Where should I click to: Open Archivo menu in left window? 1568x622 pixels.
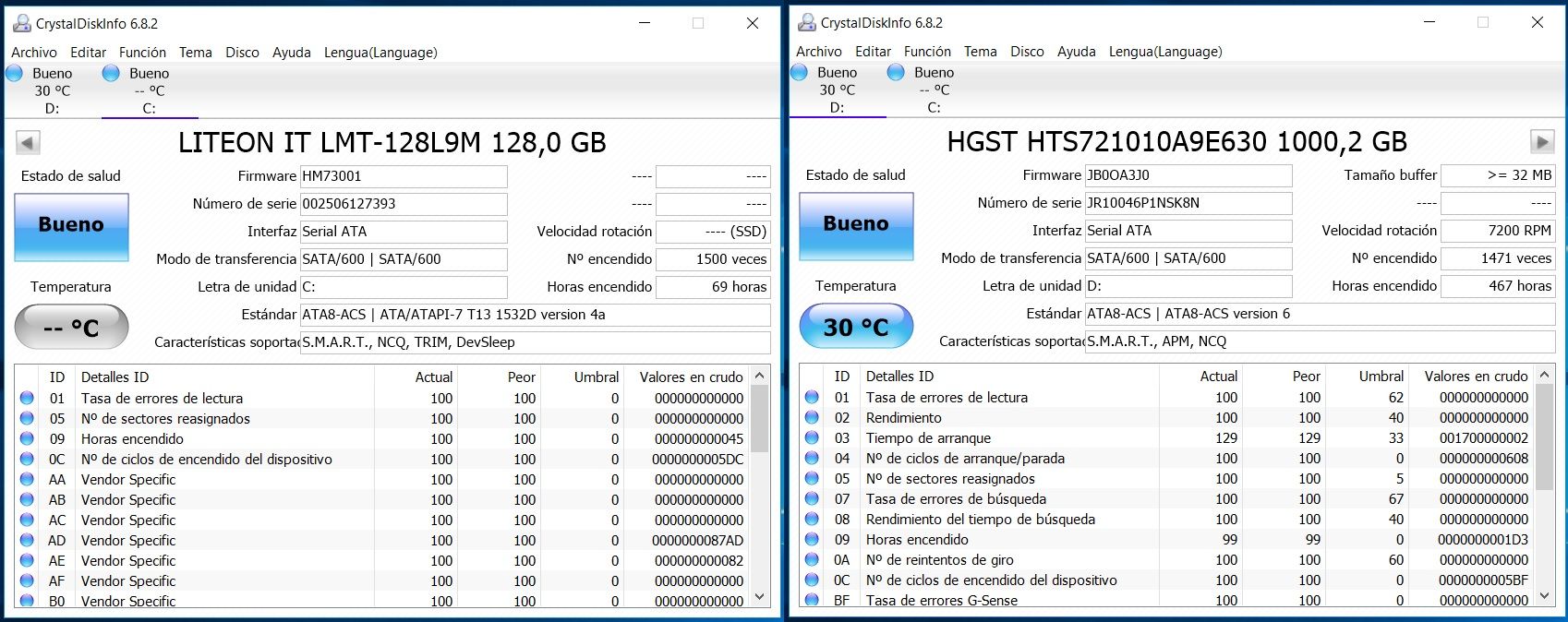(34, 53)
